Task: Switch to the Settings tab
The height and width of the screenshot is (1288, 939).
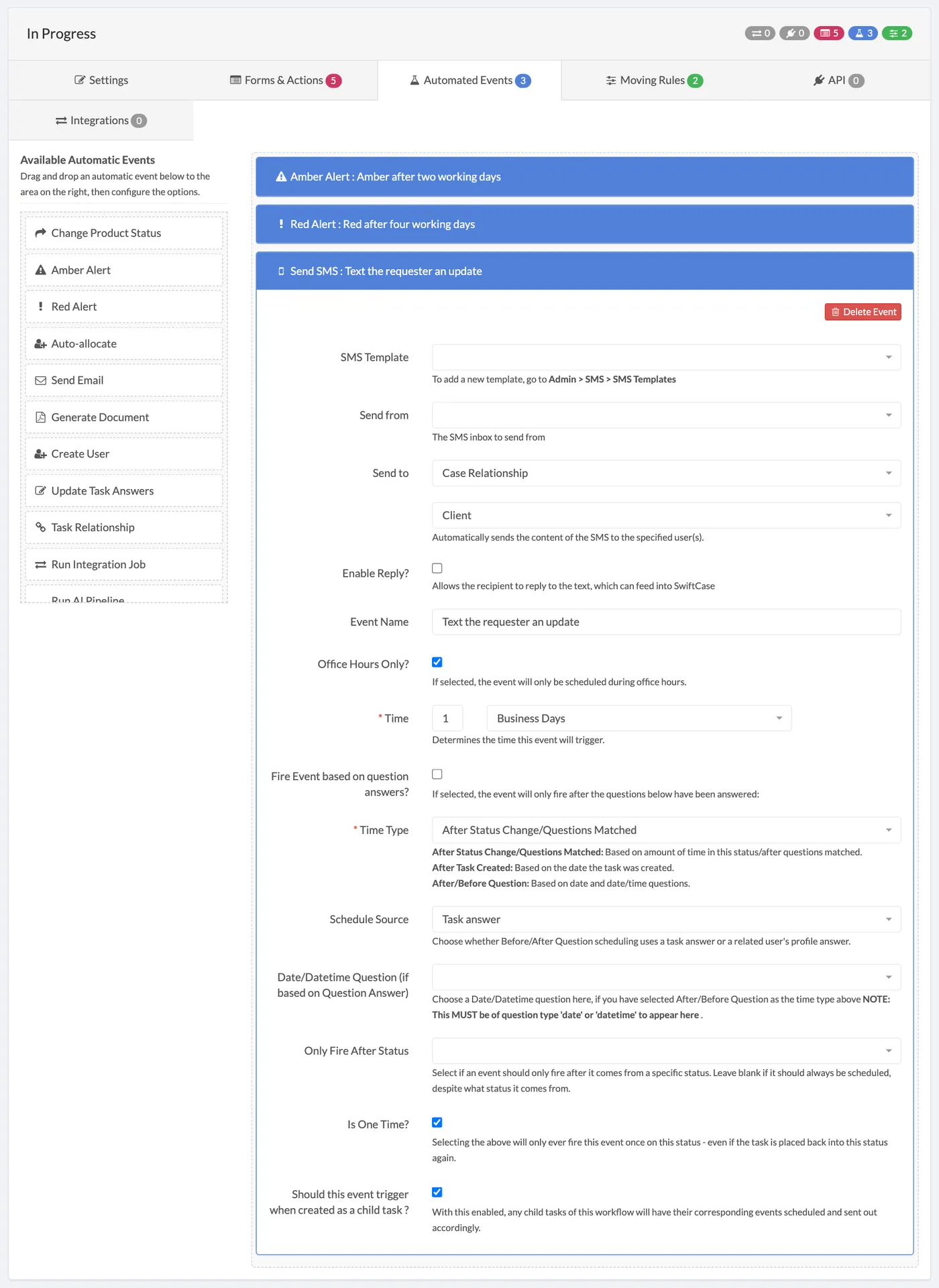Action: [x=101, y=80]
